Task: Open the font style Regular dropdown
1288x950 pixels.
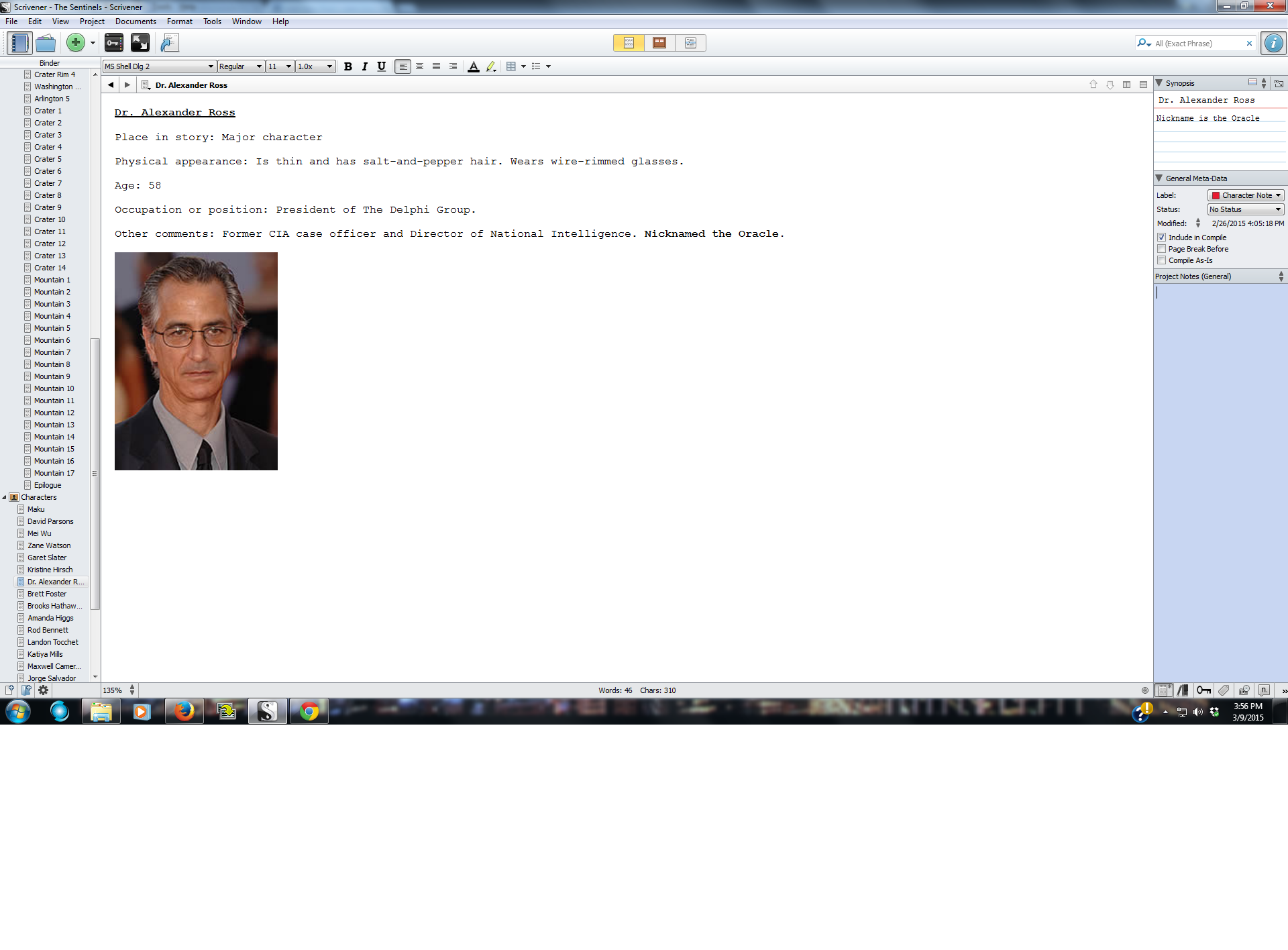Action: 240,66
